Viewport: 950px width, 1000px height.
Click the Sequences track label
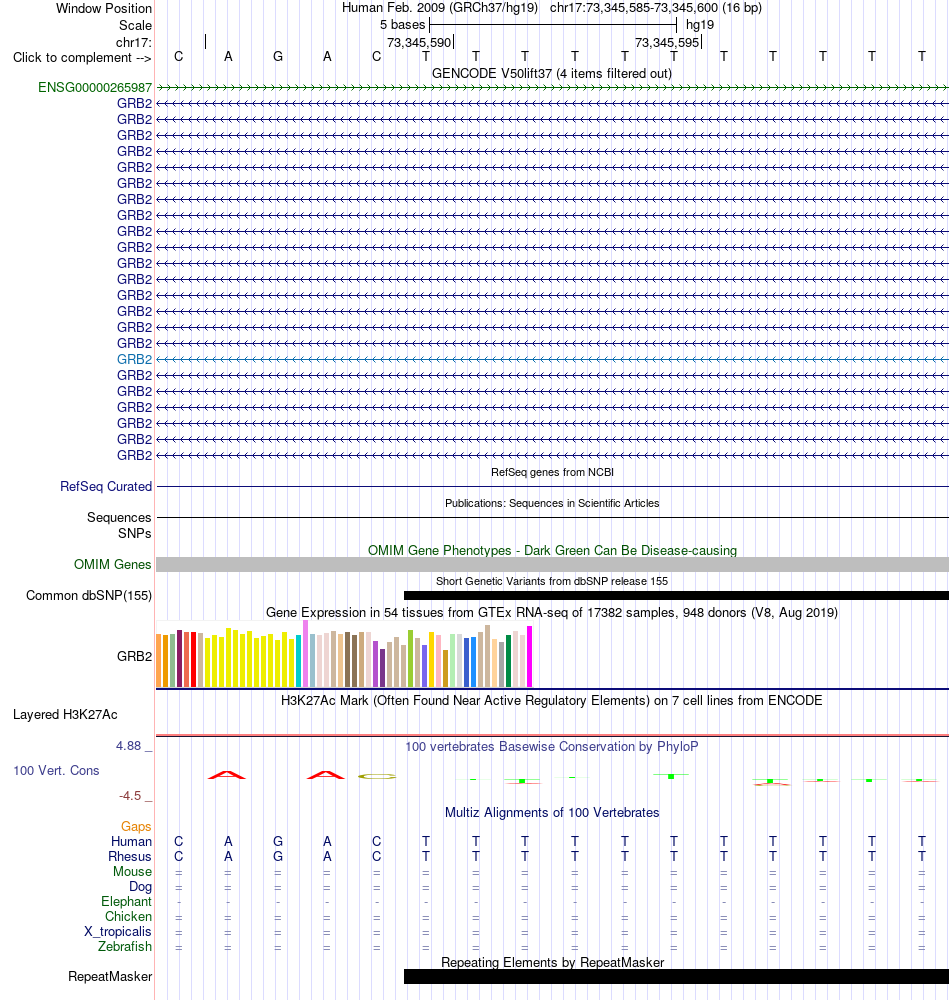[119, 517]
